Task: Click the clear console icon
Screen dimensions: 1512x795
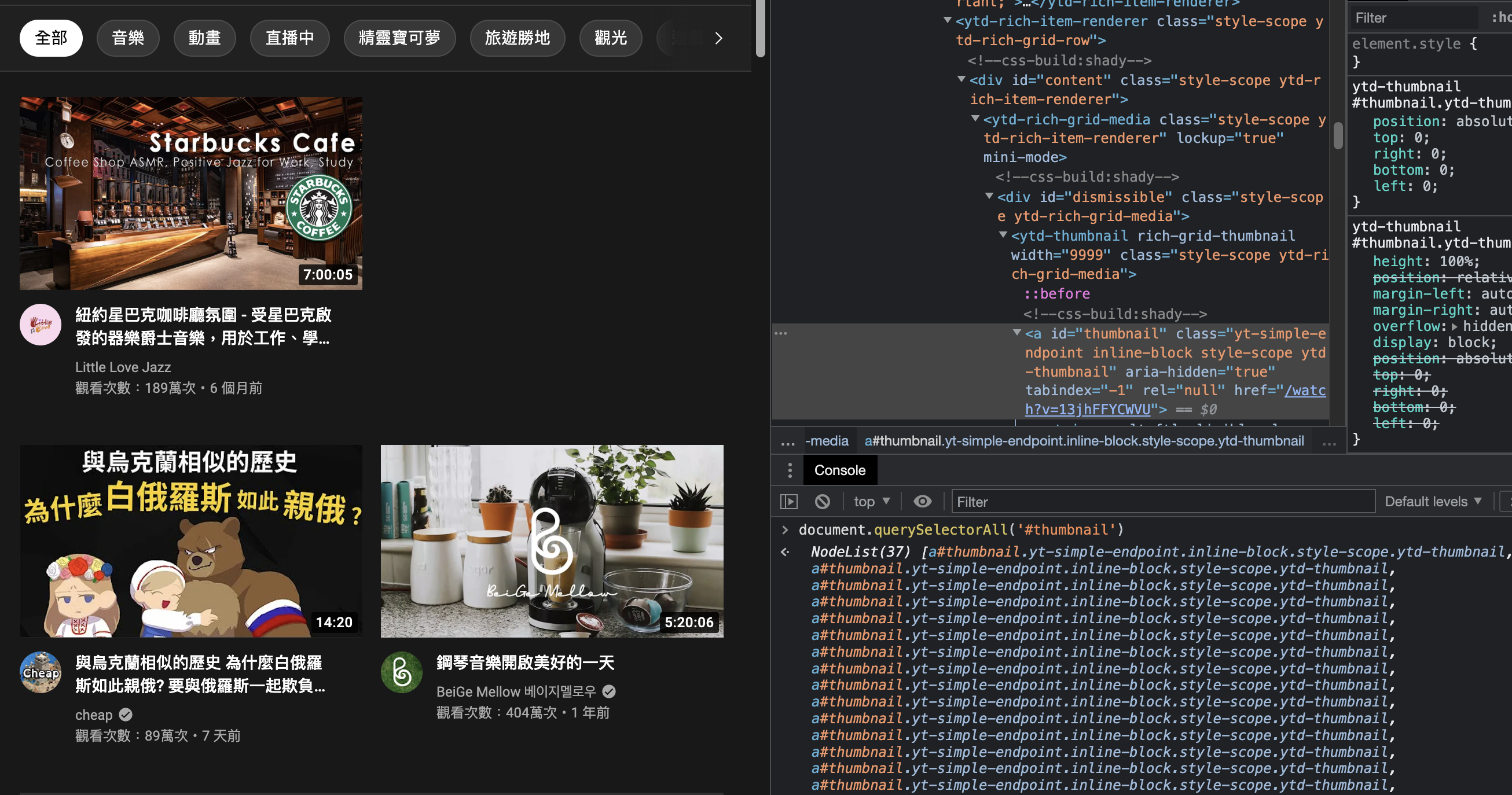Action: point(823,501)
